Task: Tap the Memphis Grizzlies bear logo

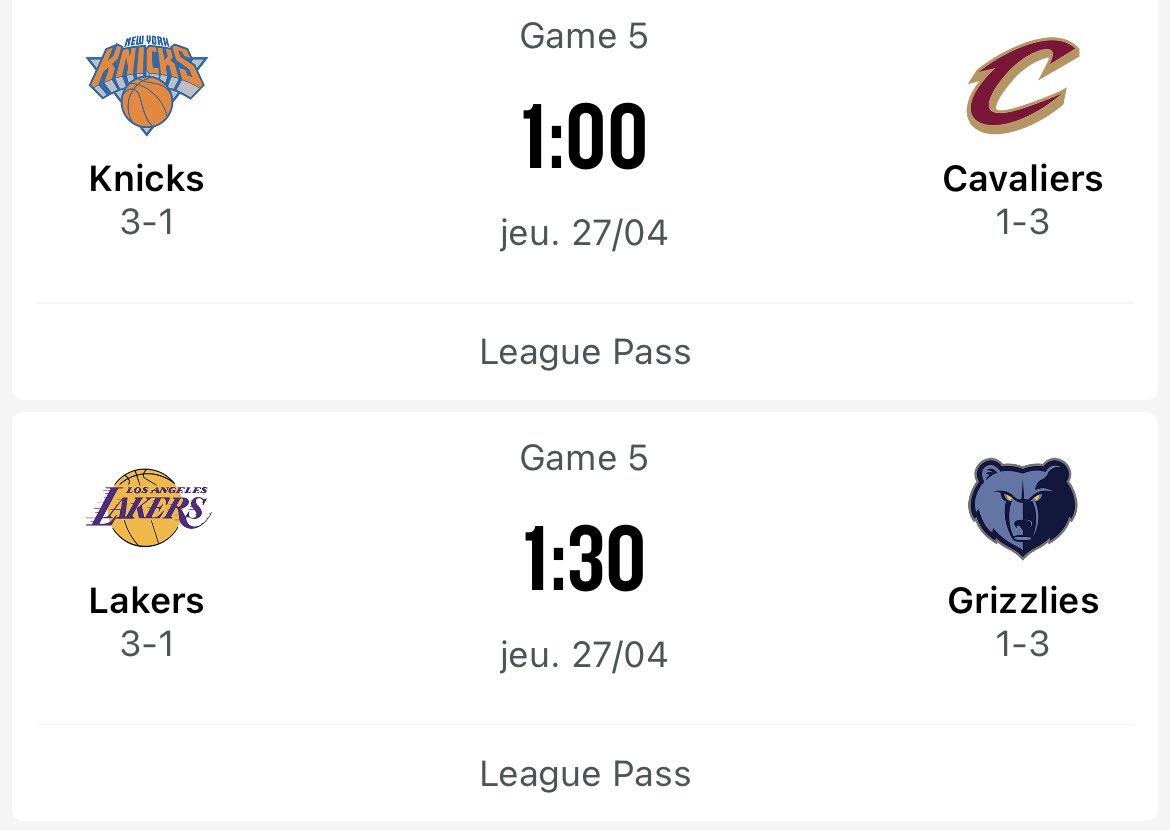Action: (1023, 508)
